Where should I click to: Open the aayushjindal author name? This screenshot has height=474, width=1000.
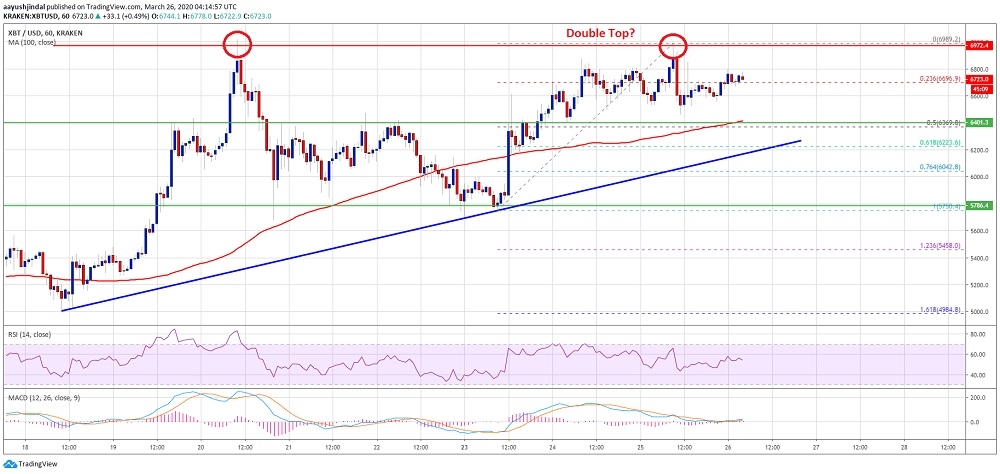pyautogui.click(x=24, y=6)
